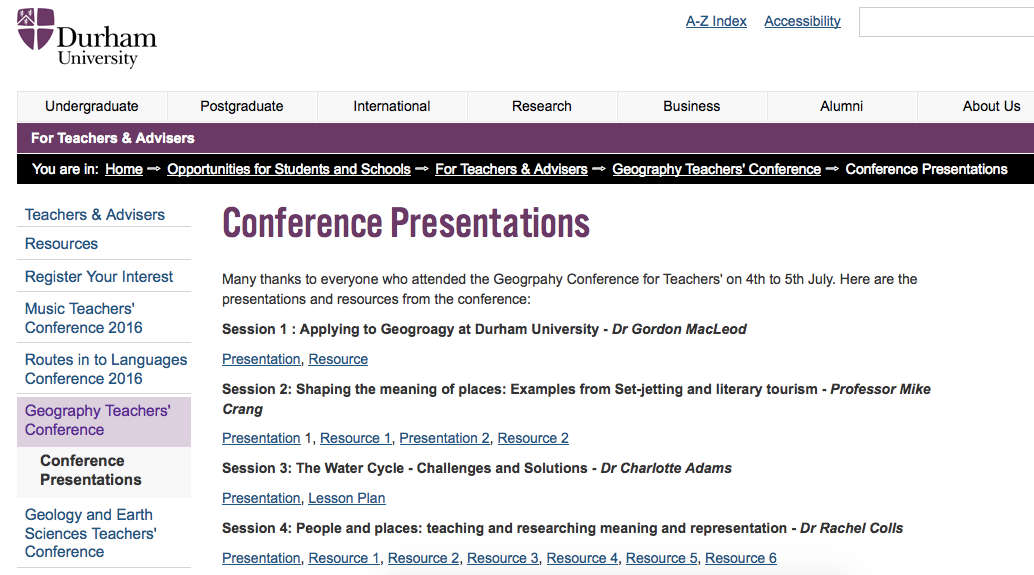This screenshot has height=575, width=1034.
Task: Select the International navigation tab
Action: (x=392, y=106)
